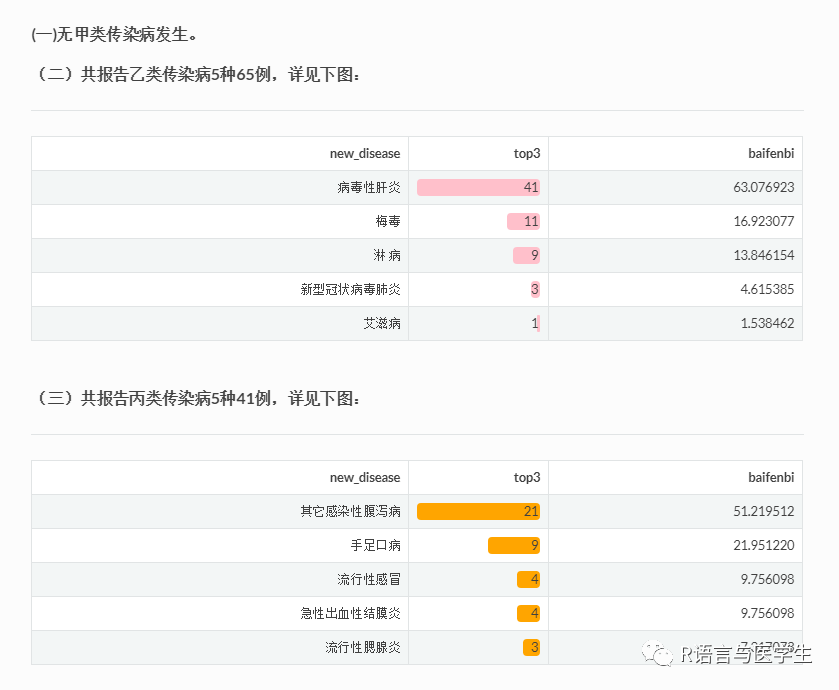This screenshot has width=839, height=690.
Task: Click the pink bar showing 41
Action: (478, 187)
